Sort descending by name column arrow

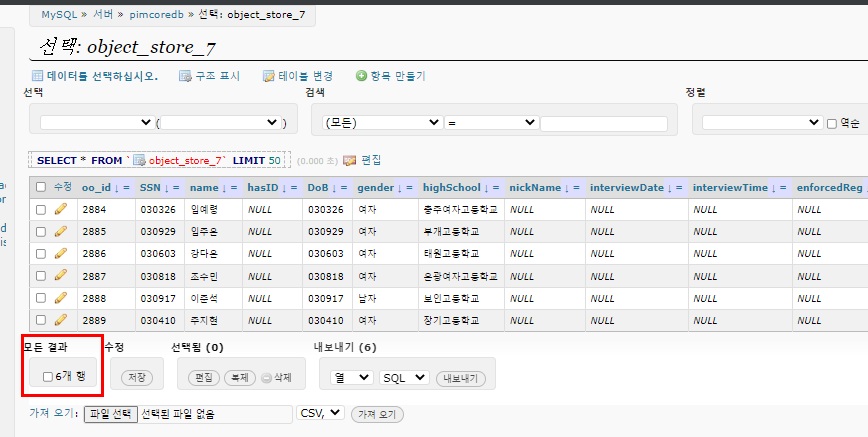click(x=224, y=188)
